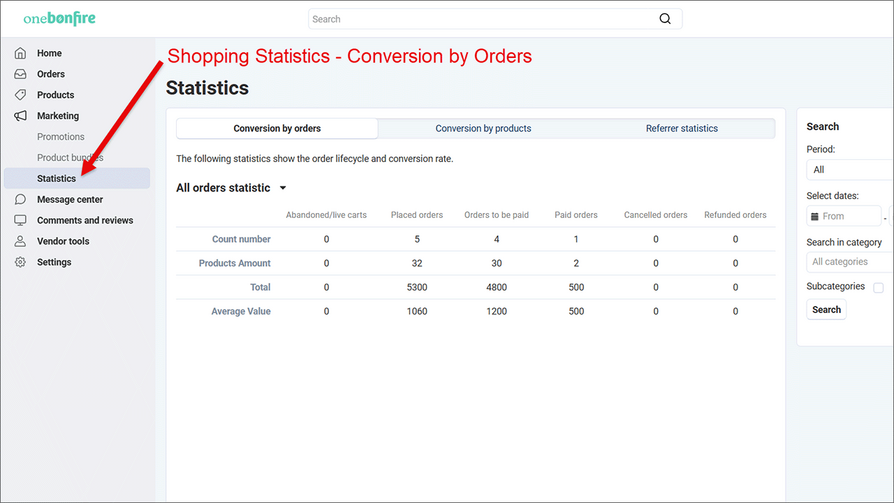Click the Vendor tools person icon
The width and height of the screenshot is (895, 503).
20,241
